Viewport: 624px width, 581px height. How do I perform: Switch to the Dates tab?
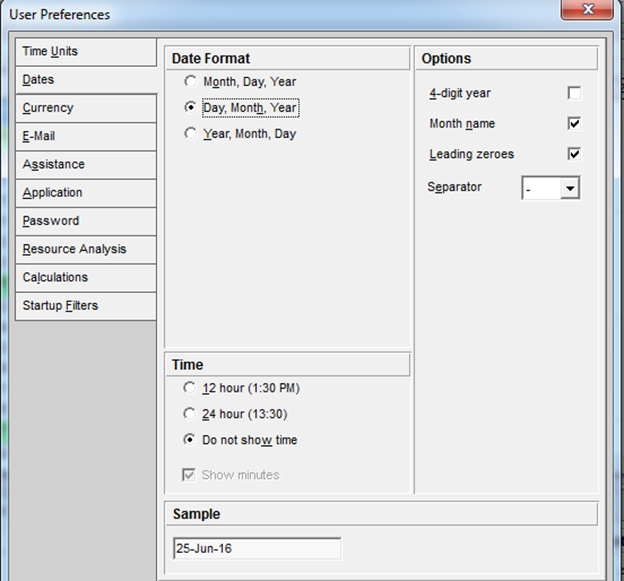[86, 80]
